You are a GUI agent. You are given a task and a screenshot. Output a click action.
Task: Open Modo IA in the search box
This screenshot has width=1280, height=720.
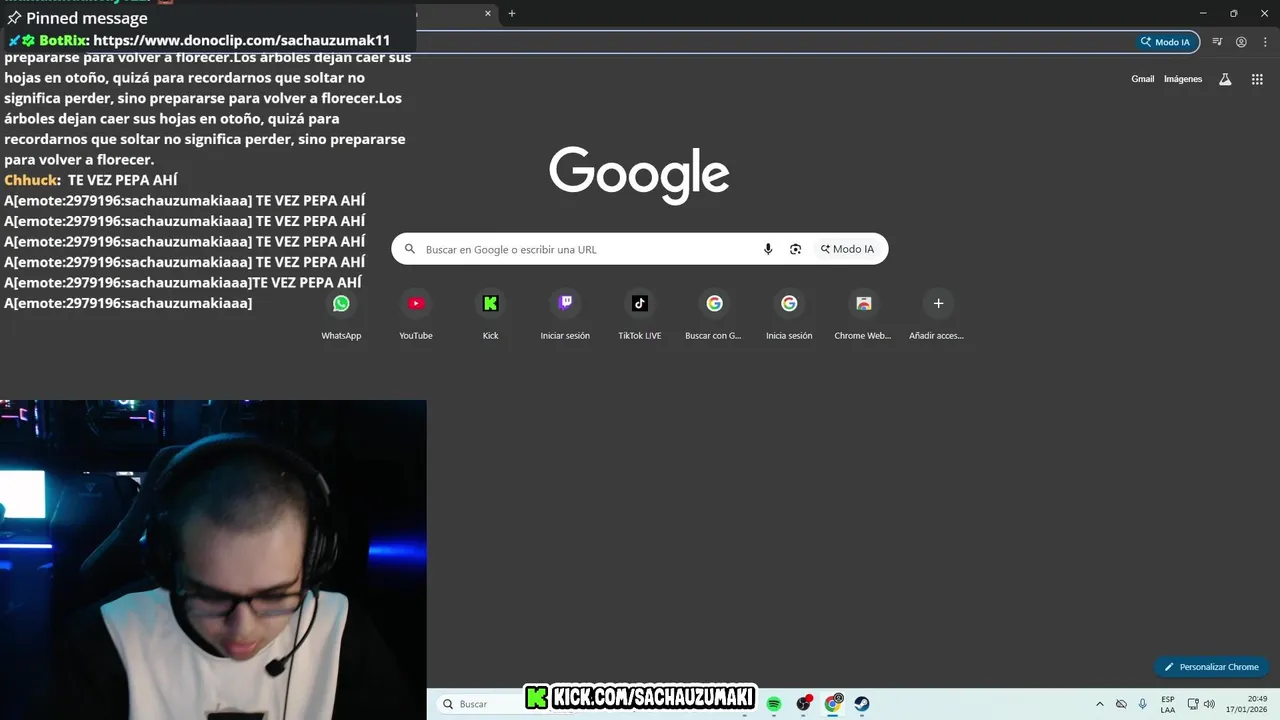[847, 249]
